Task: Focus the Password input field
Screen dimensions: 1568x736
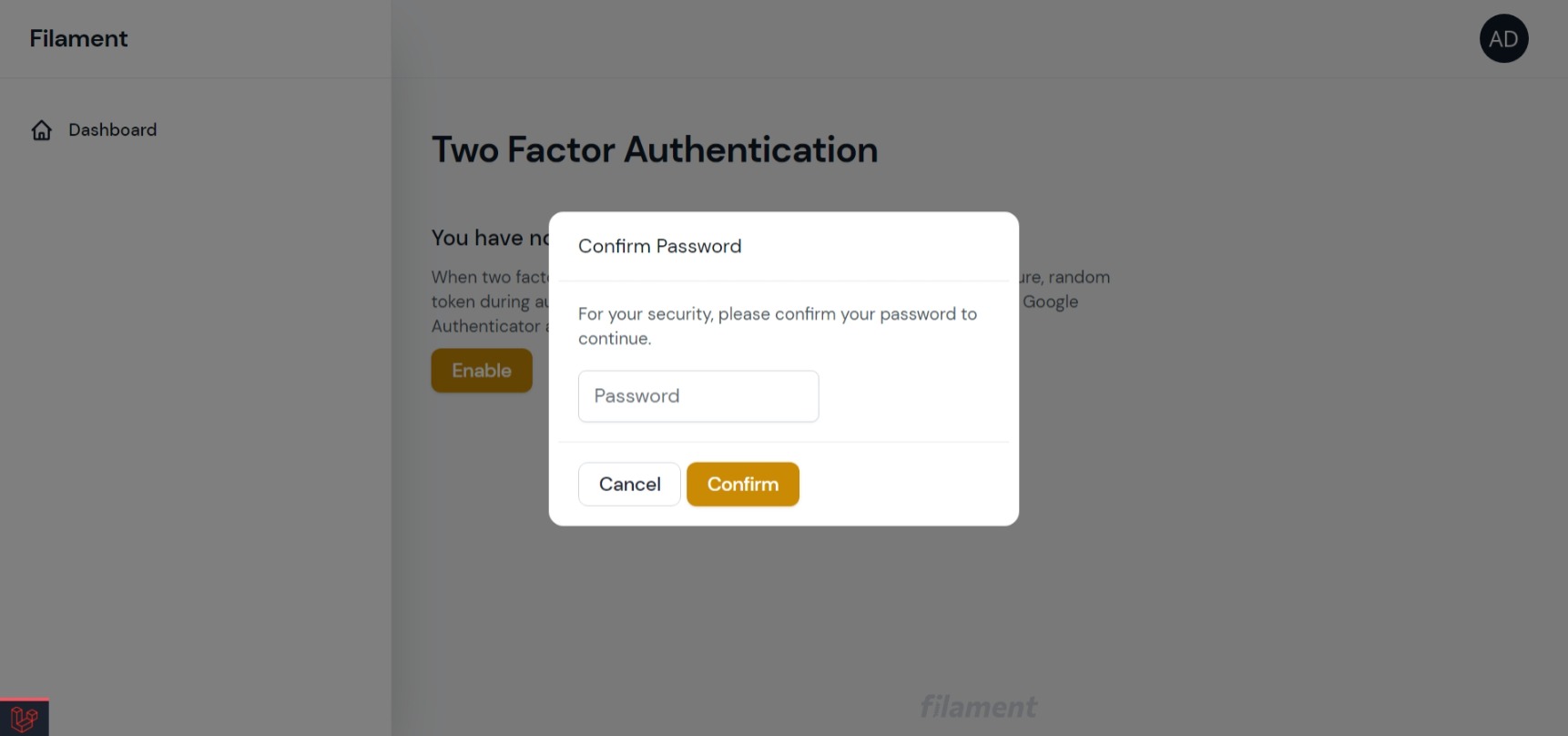Action: (697, 396)
